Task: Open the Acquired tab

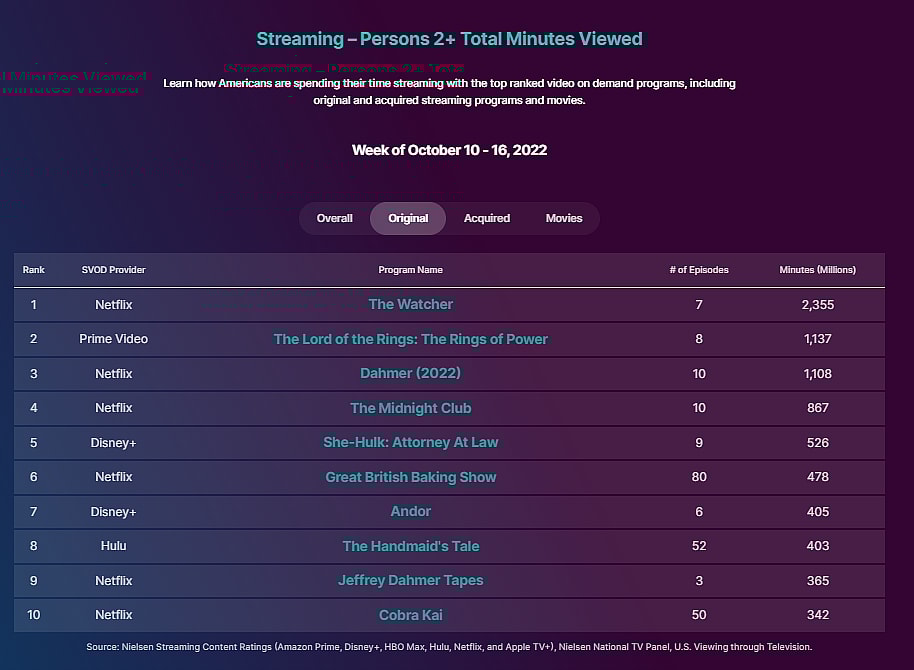Action: tap(487, 218)
